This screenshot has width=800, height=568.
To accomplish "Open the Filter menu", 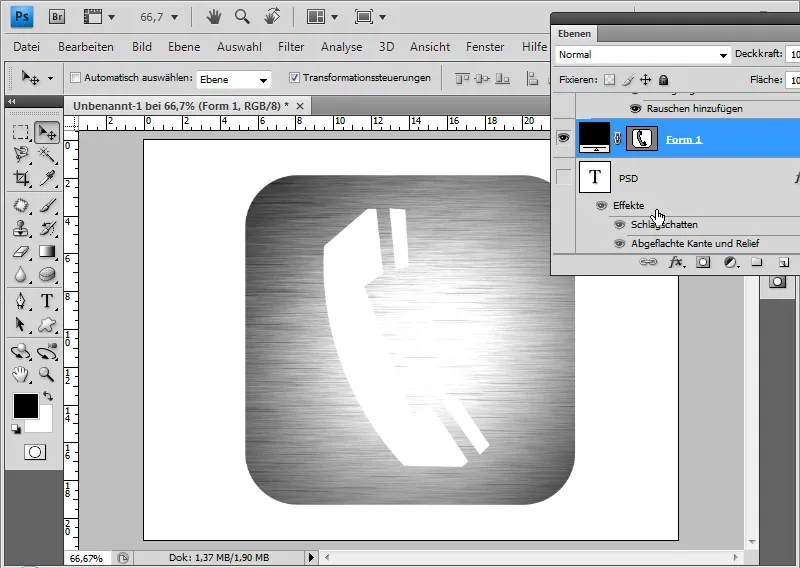I will 291,47.
